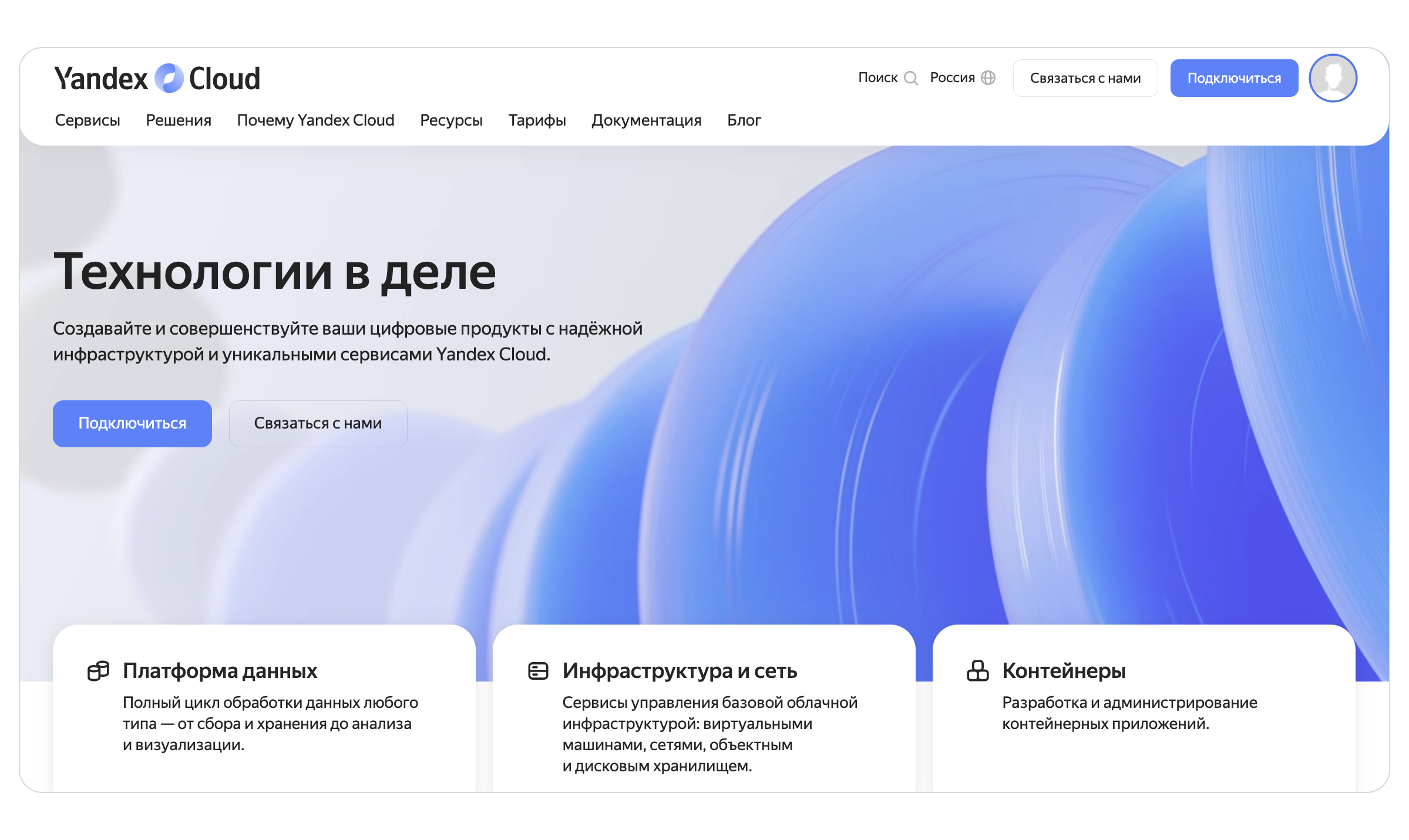Viewport: 1409px width, 840px height.
Task: Click the Контейнеры cubes icon
Action: click(x=978, y=671)
